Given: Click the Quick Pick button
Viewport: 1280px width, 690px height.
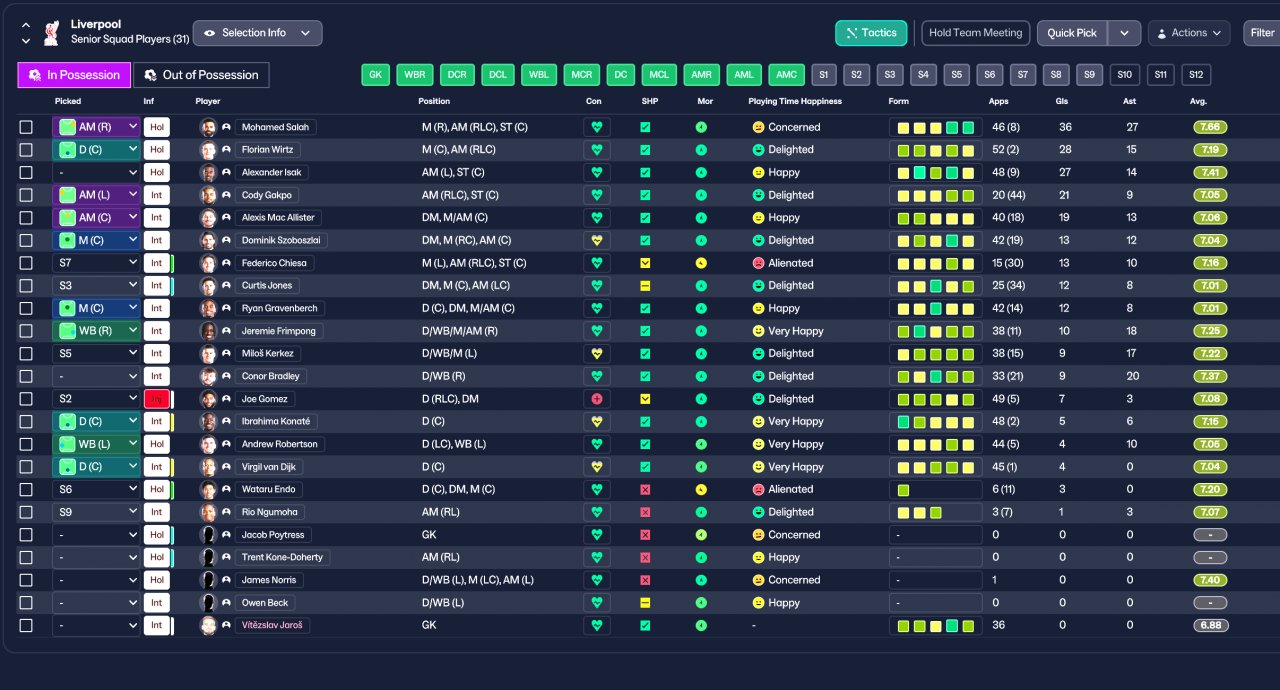Looking at the screenshot, I should click(1072, 33).
